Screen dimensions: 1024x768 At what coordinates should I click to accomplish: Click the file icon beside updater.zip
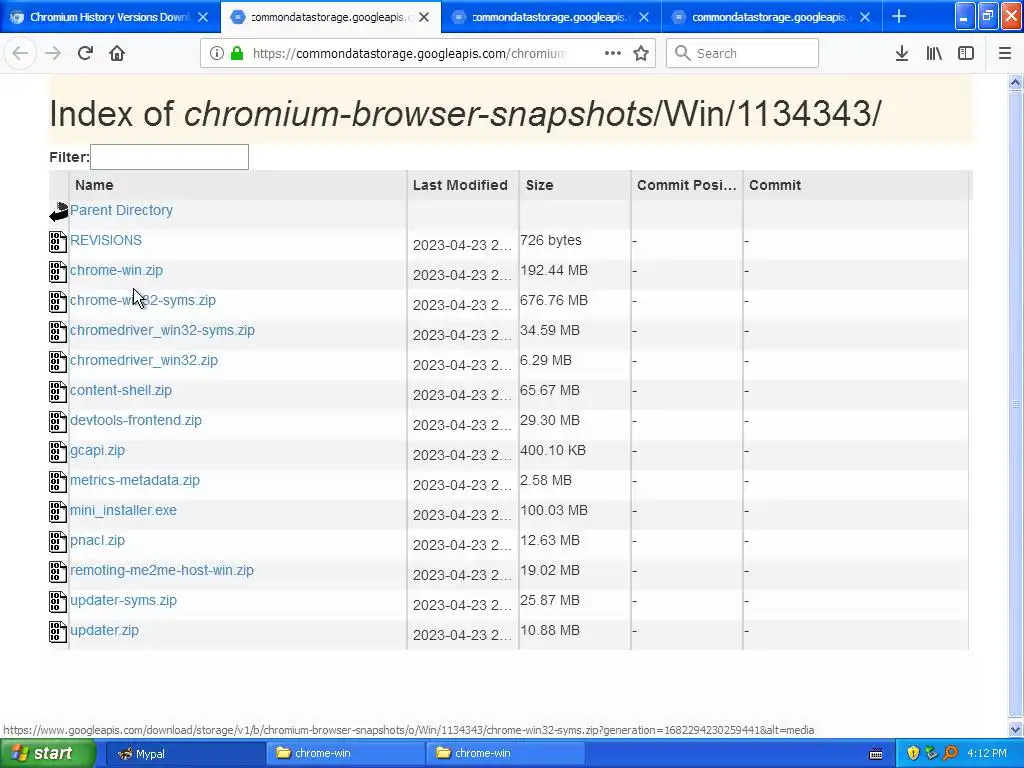58,632
